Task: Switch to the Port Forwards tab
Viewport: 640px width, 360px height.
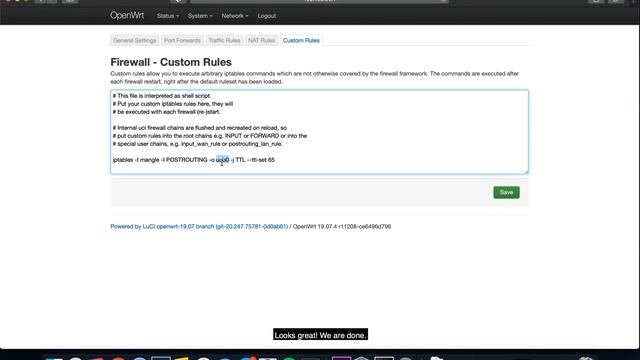Action: point(182,40)
